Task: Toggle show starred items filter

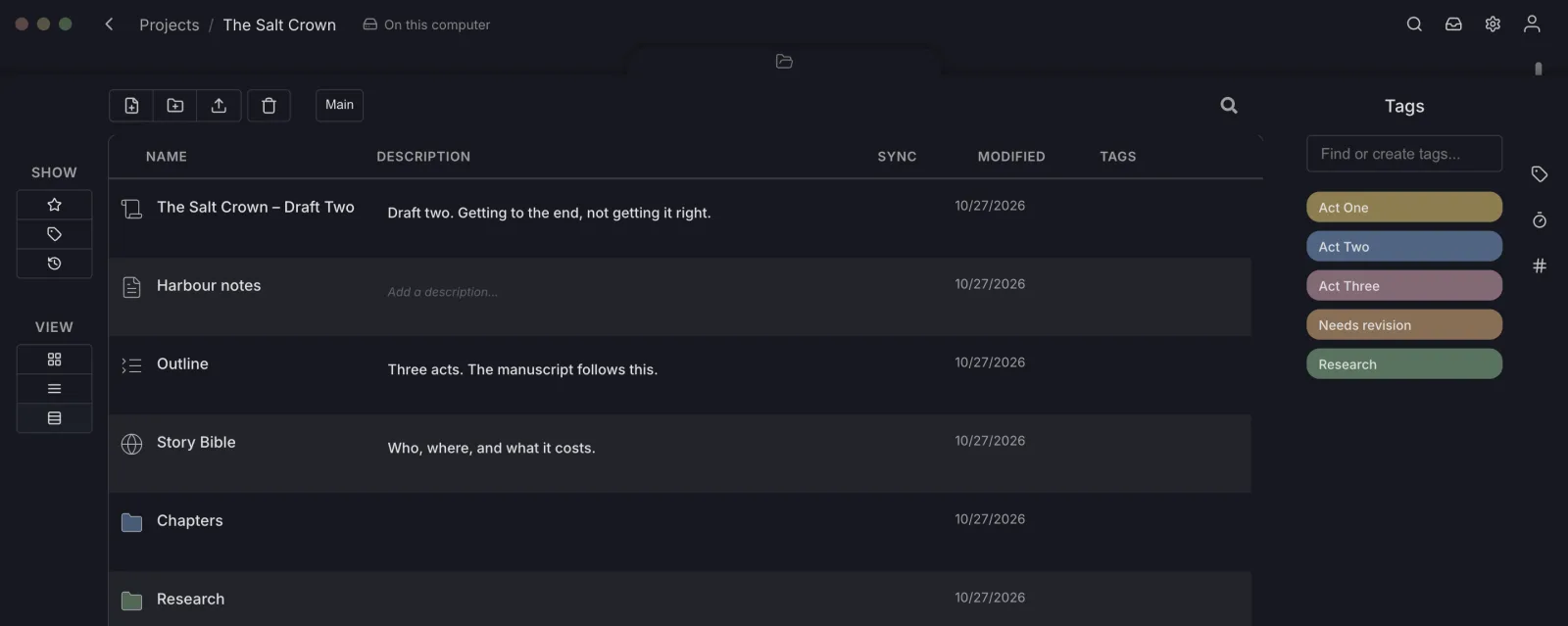Action: click(x=54, y=205)
